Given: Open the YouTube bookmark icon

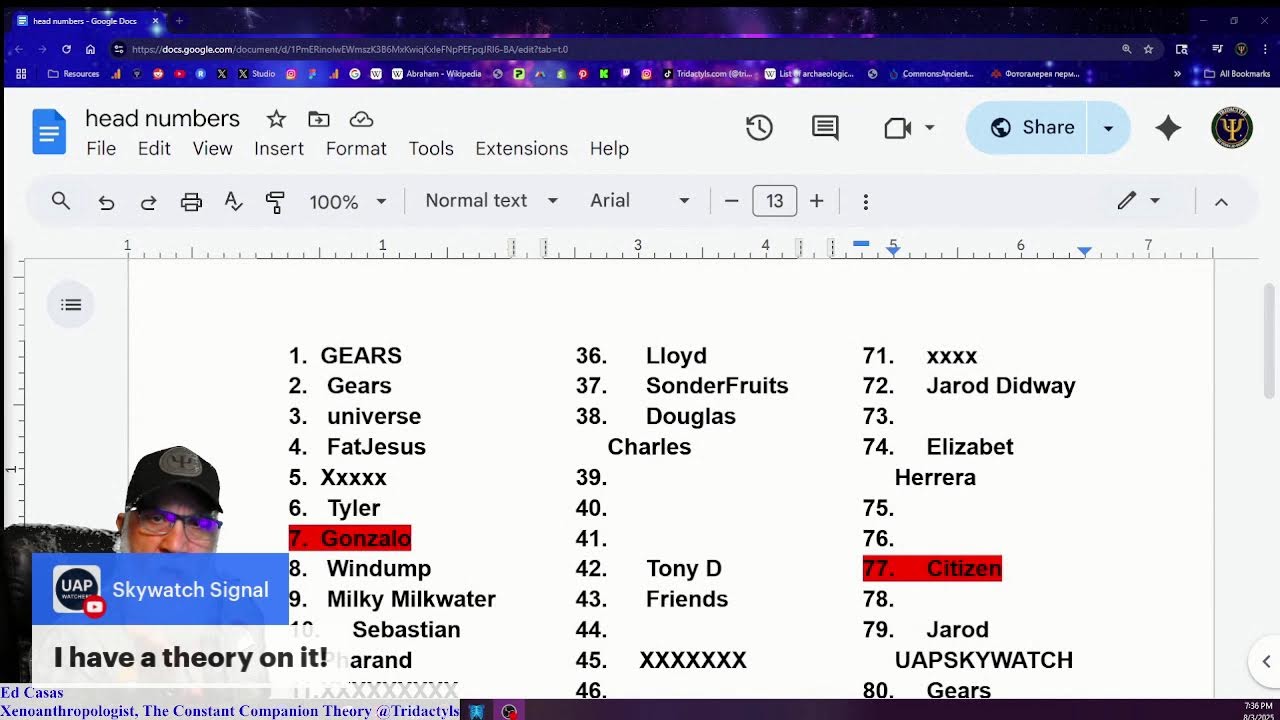Looking at the screenshot, I should 179,74.
